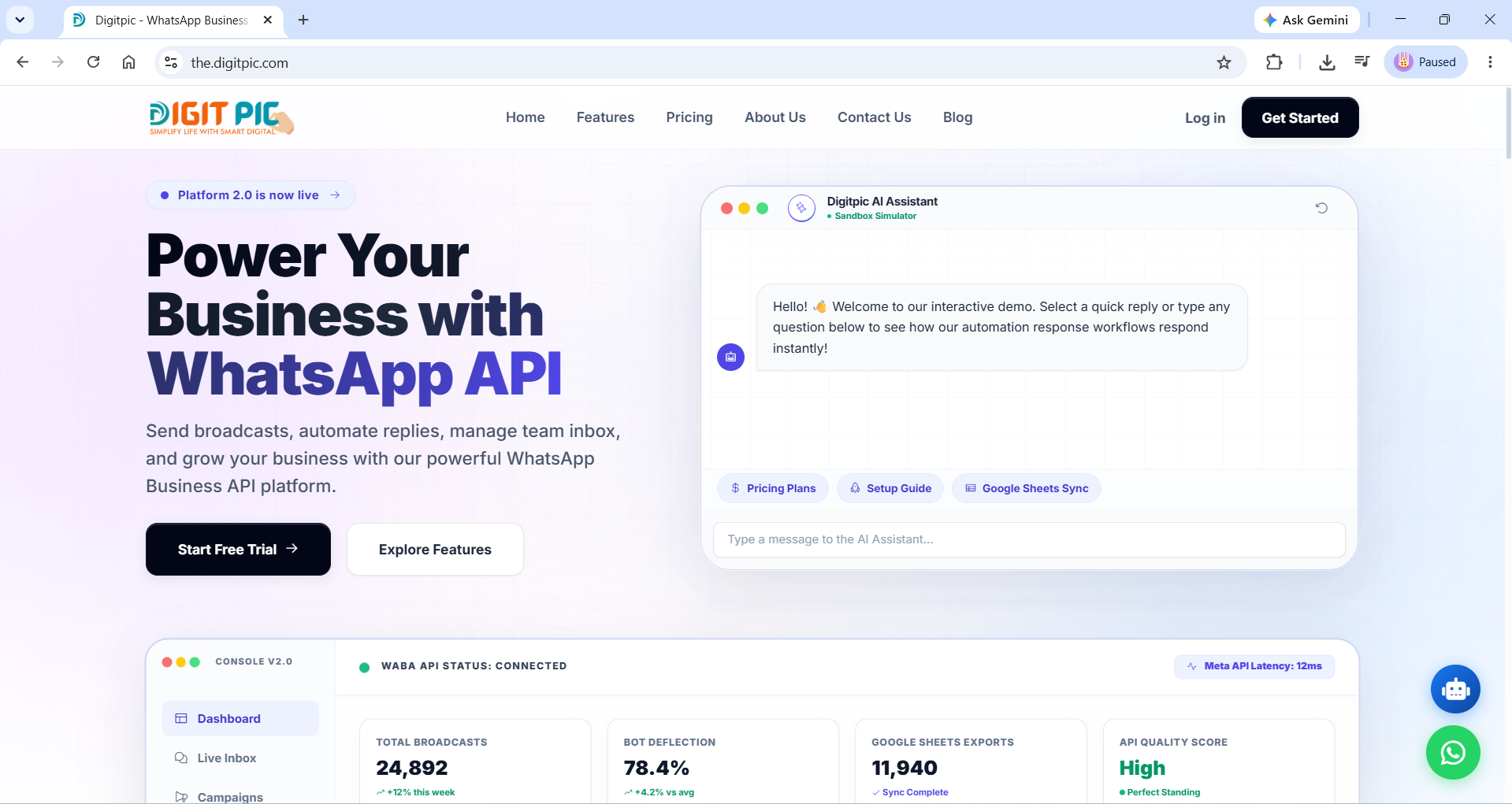
Task: Click the Digit Pic logo
Action: [x=221, y=117]
